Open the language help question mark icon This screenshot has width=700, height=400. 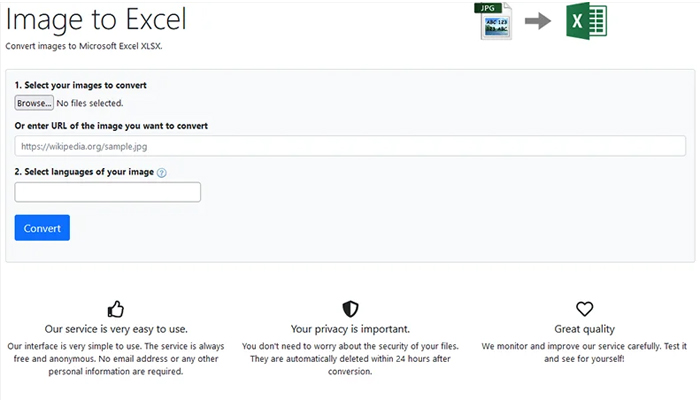(x=162, y=173)
